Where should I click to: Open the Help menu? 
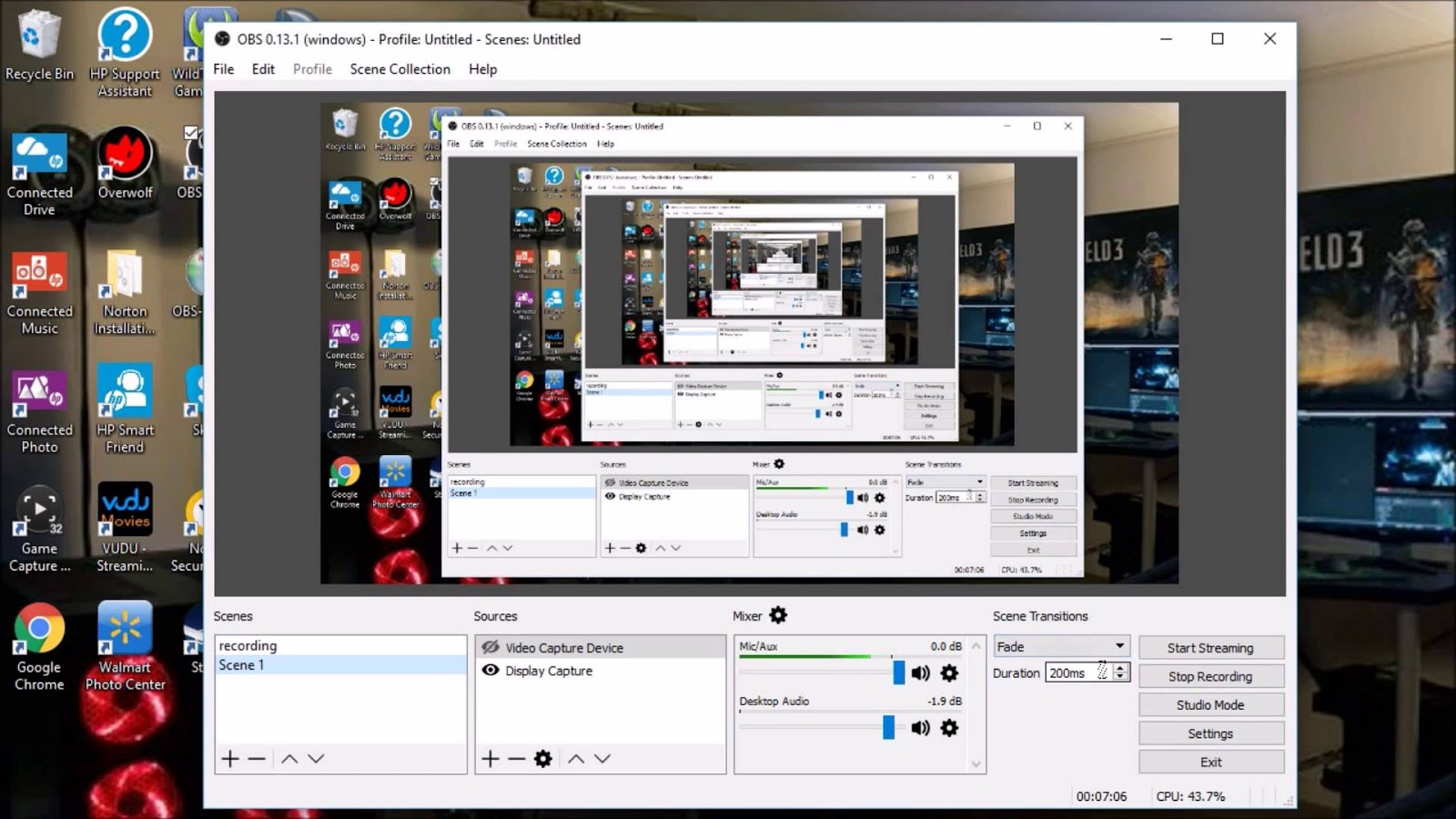point(482,69)
